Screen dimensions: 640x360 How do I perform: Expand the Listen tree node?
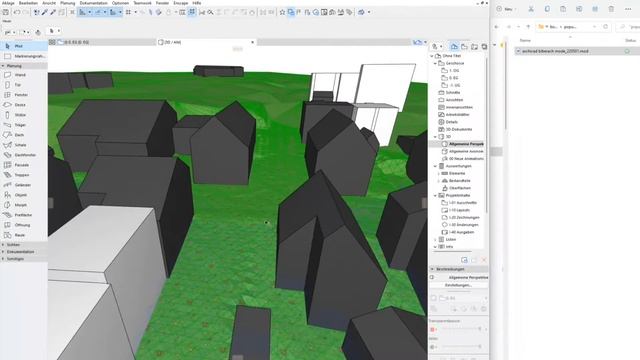coord(435,240)
